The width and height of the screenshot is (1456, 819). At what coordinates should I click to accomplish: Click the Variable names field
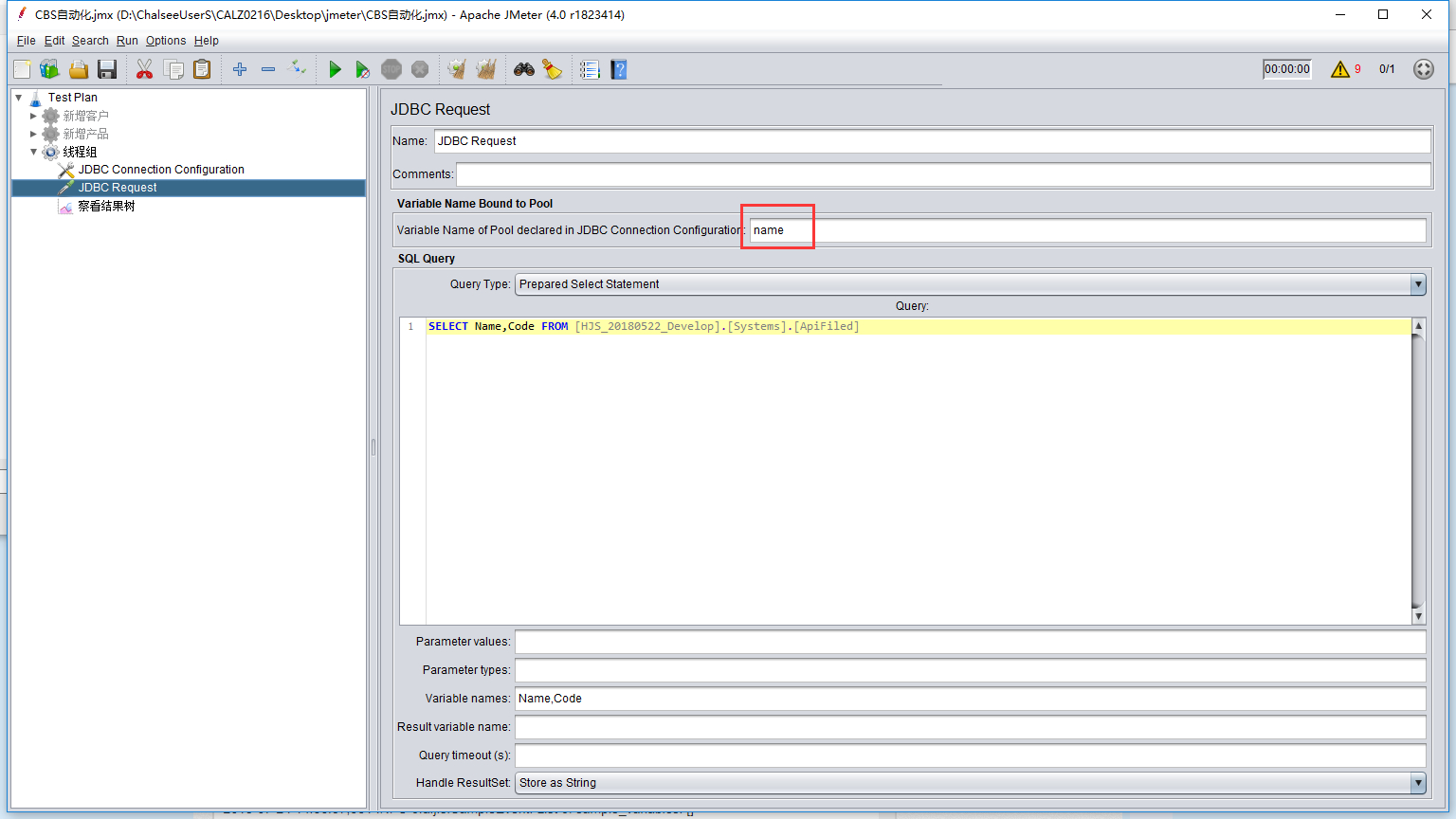pyautogui.click(x=970, y=699)
